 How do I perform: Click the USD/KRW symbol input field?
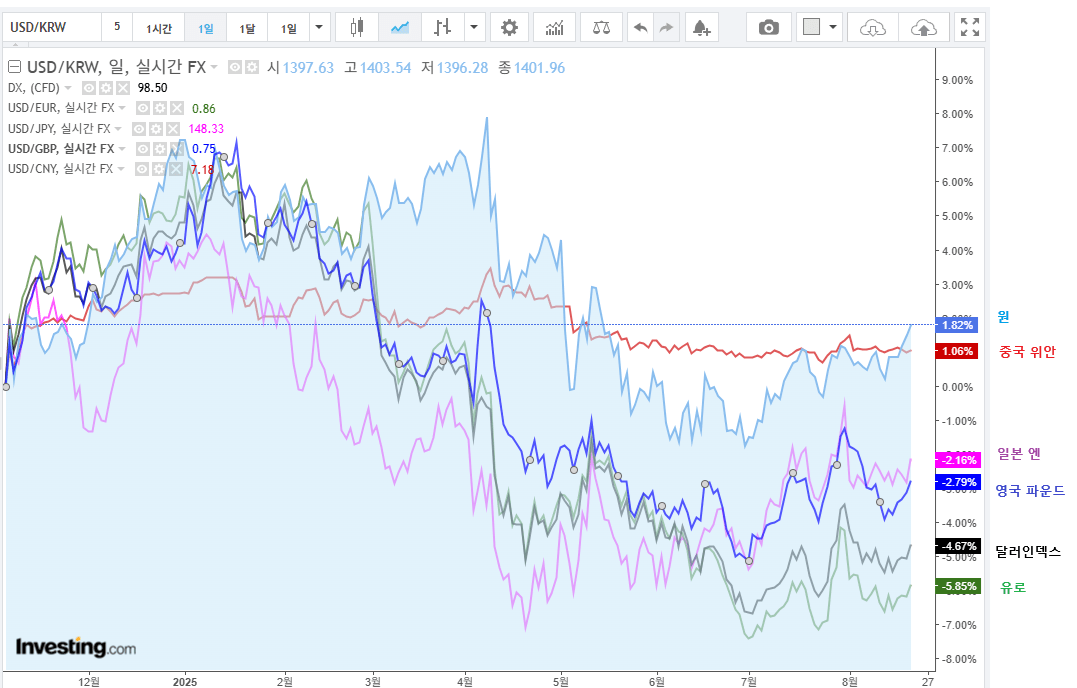click(50, 27)
